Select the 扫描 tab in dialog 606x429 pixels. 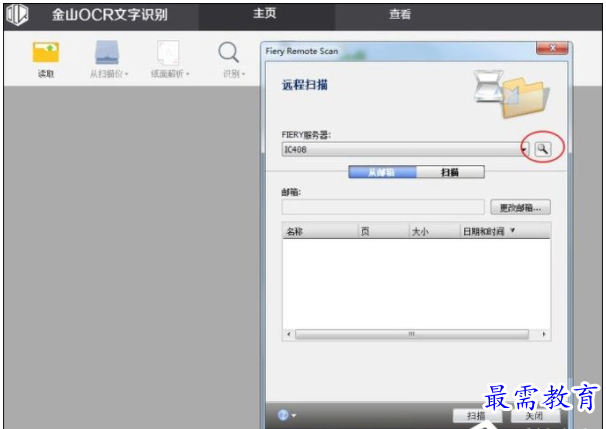[450, 172]
